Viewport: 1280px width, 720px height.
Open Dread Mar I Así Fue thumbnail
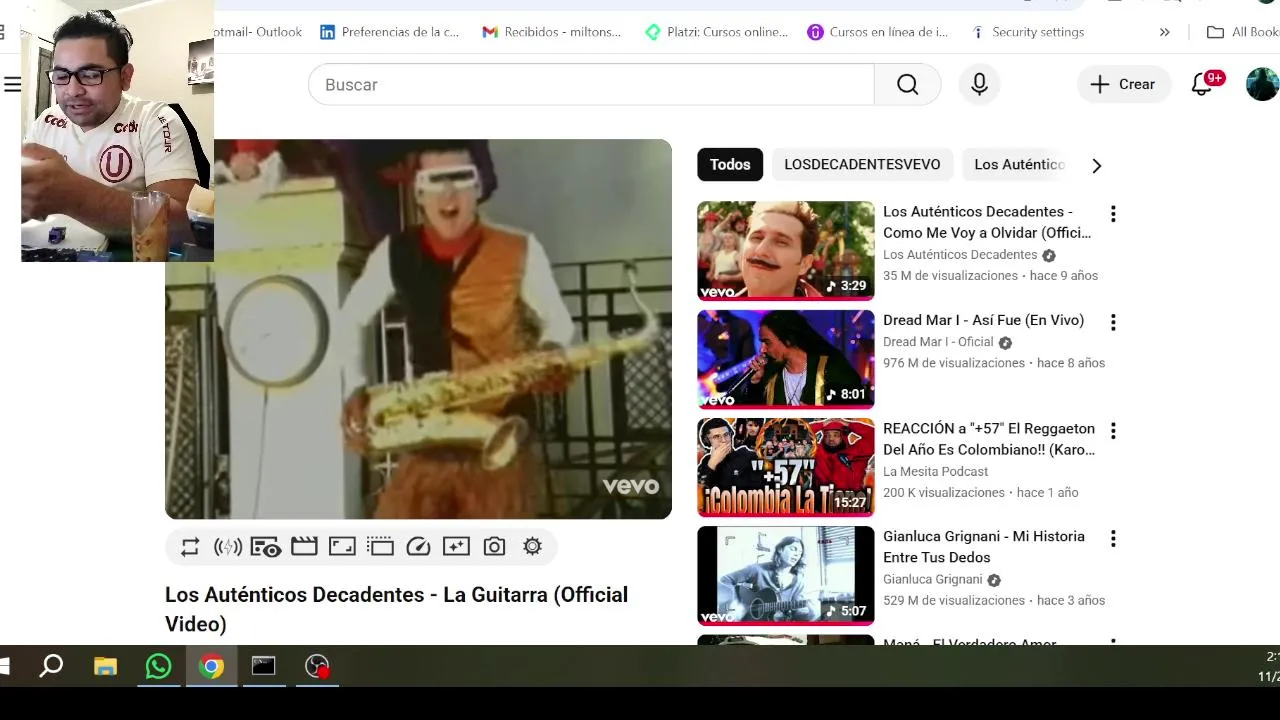coord(785,359)
